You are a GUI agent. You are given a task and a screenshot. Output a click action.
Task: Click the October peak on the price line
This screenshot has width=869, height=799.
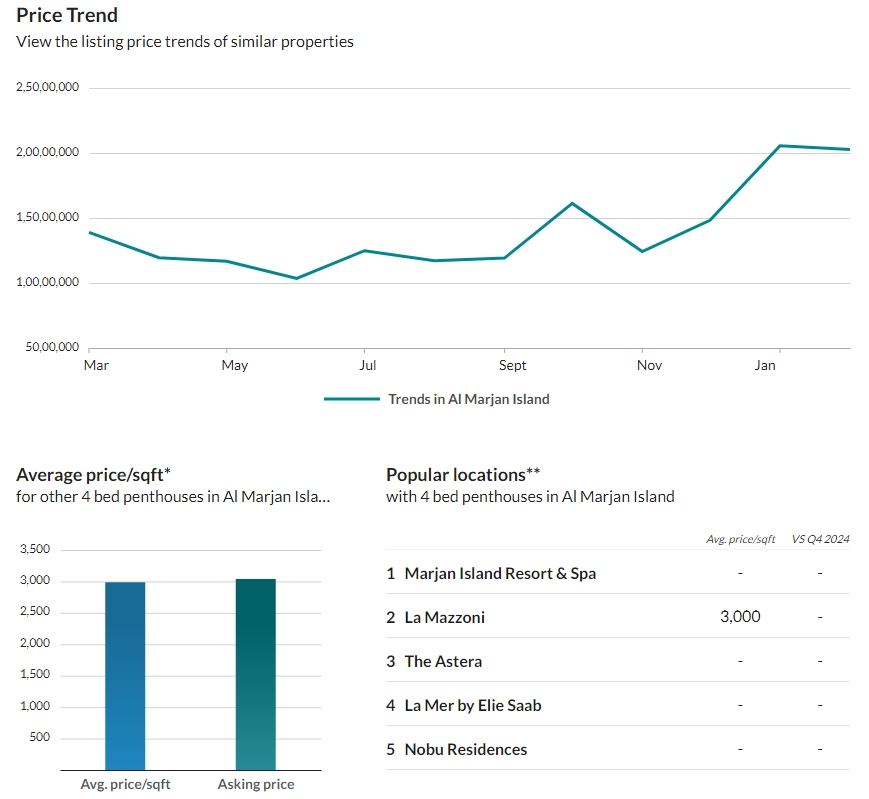pos(572,203)
